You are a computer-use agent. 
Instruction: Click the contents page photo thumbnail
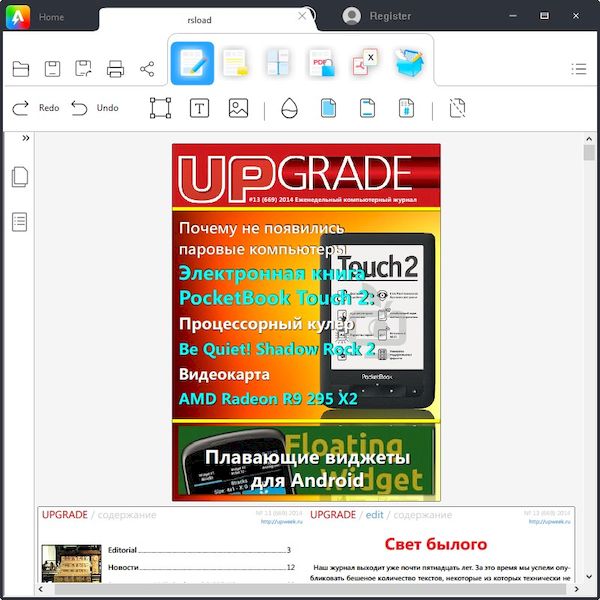[72, 563]
